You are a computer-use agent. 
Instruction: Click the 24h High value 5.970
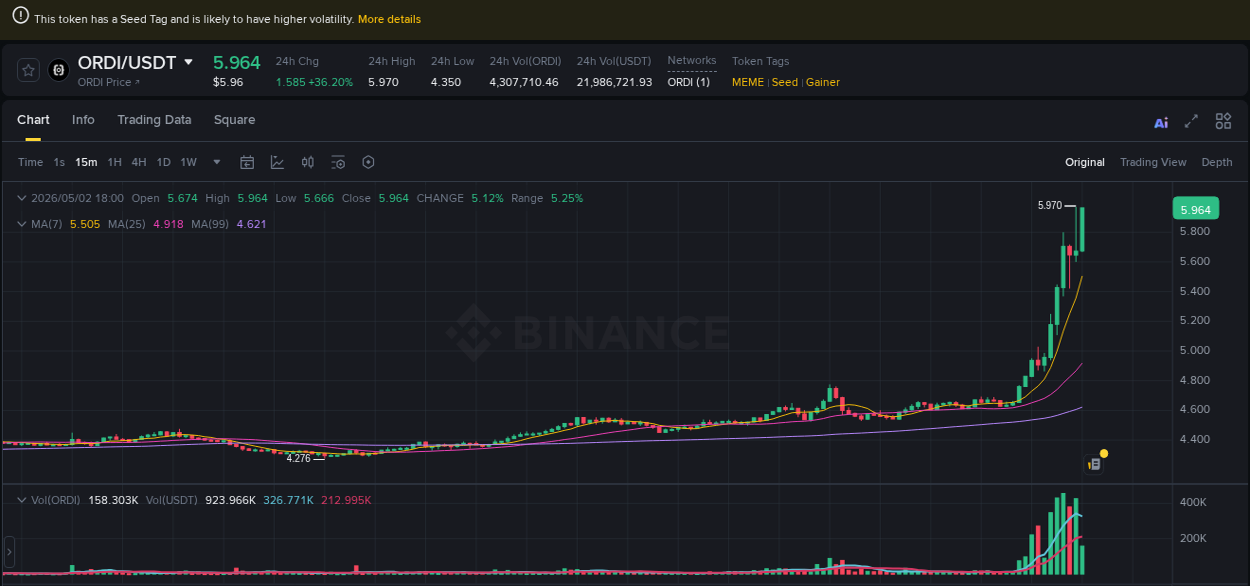click(383, 82)
